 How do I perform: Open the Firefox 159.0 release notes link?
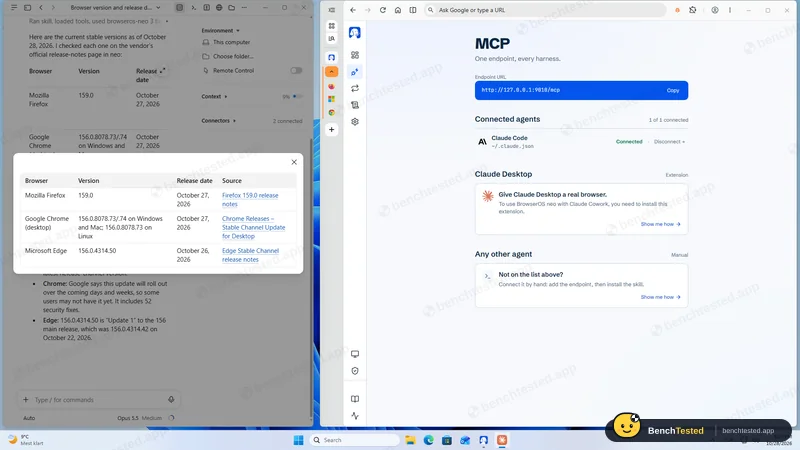pos(250,199)
